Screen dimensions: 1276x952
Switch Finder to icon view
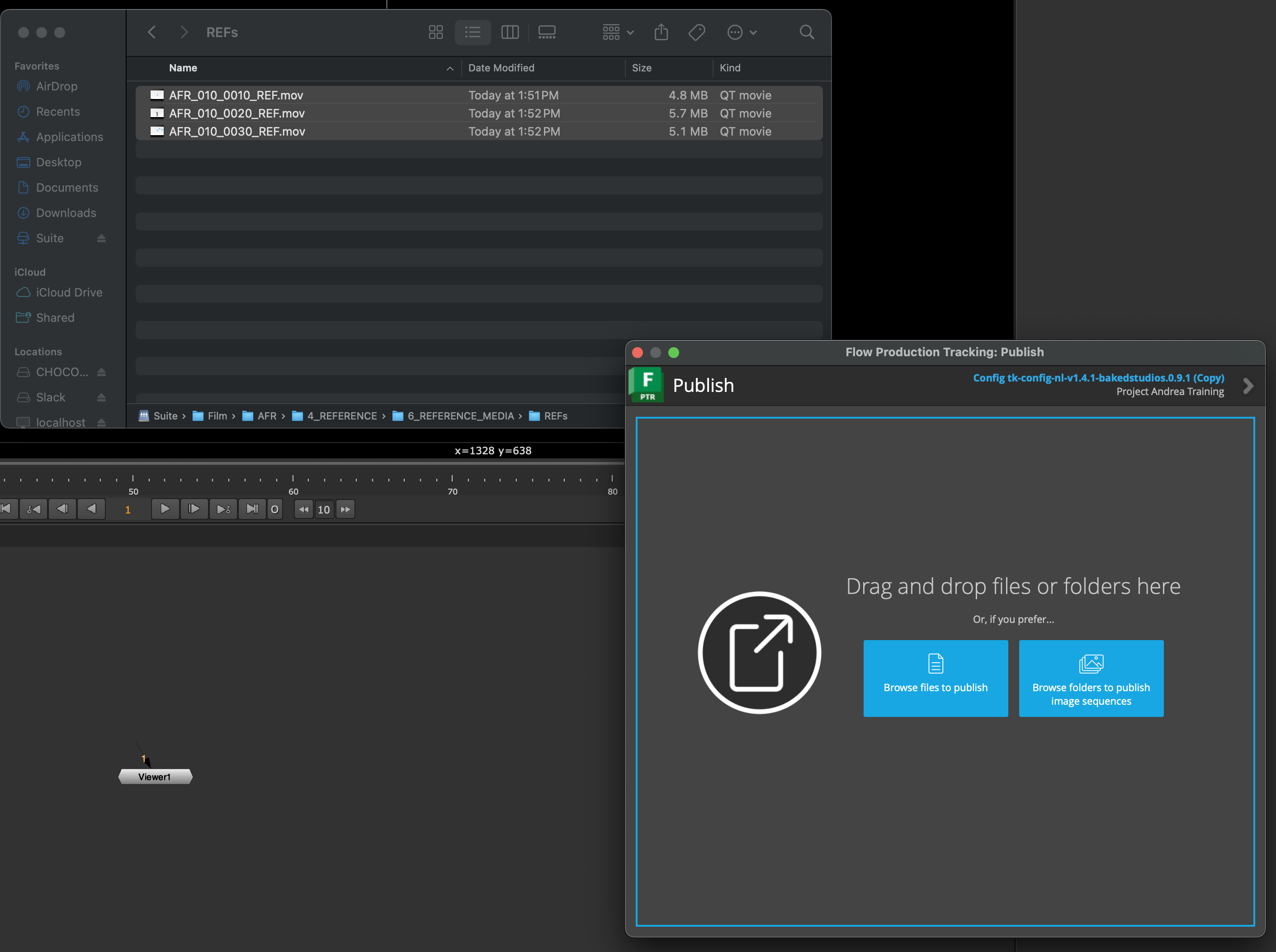(436, 32)
